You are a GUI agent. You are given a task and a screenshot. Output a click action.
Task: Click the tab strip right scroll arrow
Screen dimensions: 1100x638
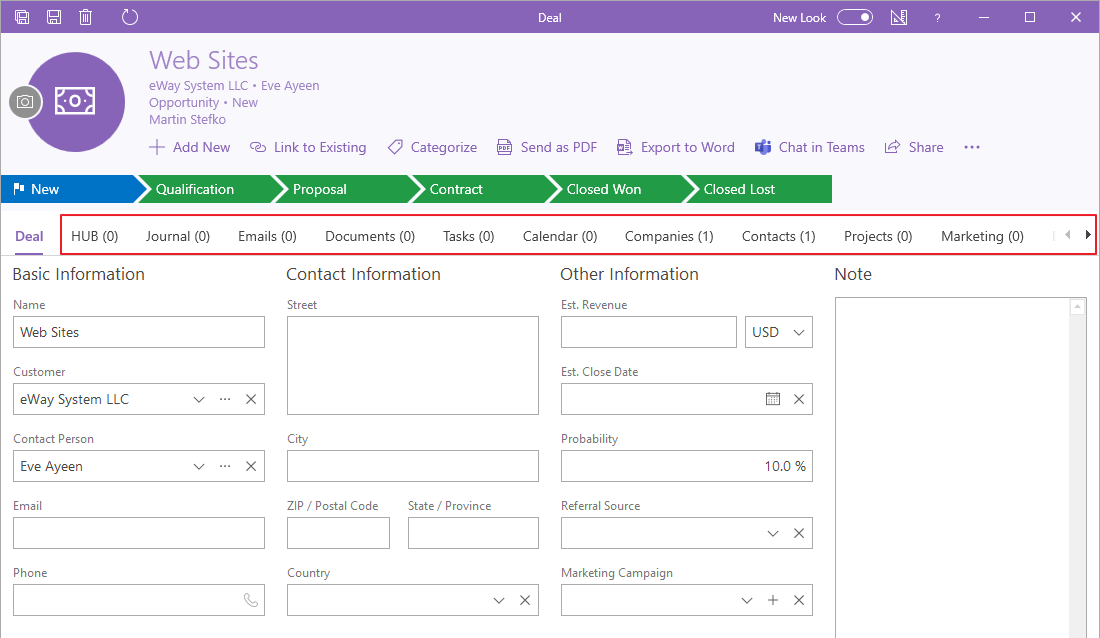[1088, 235]
